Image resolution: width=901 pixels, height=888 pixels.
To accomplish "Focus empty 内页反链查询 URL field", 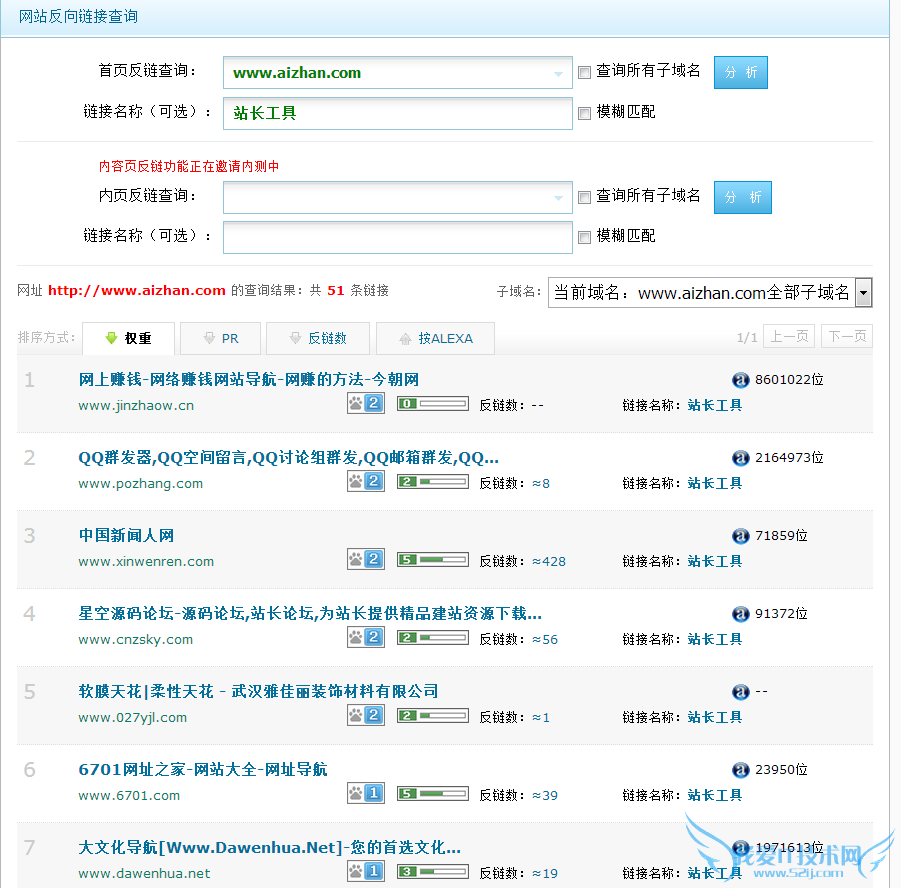I will [398, 198].
